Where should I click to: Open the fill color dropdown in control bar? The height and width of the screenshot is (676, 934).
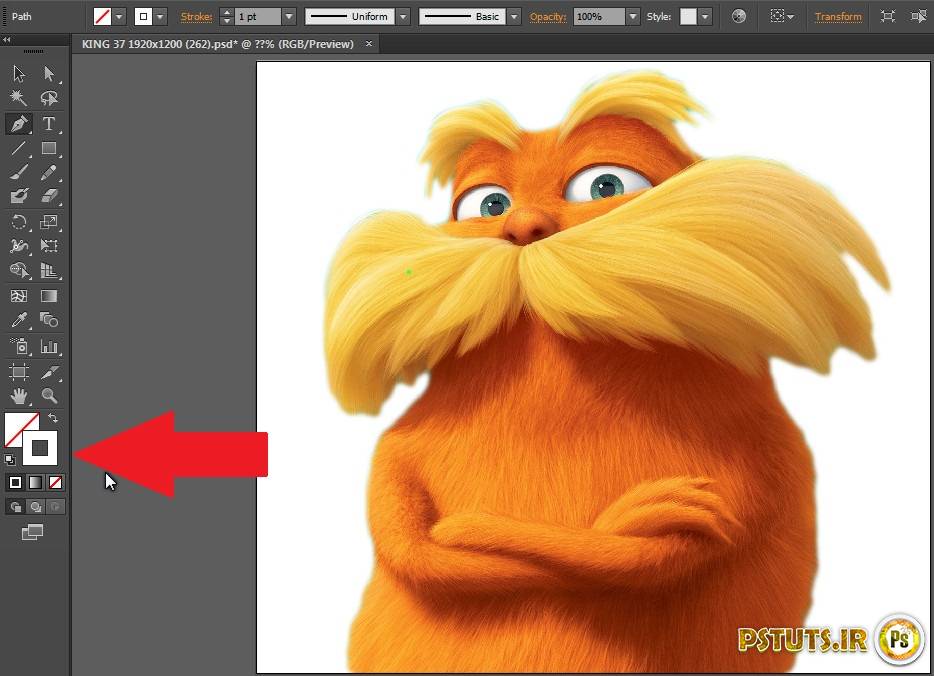(119, 17)
